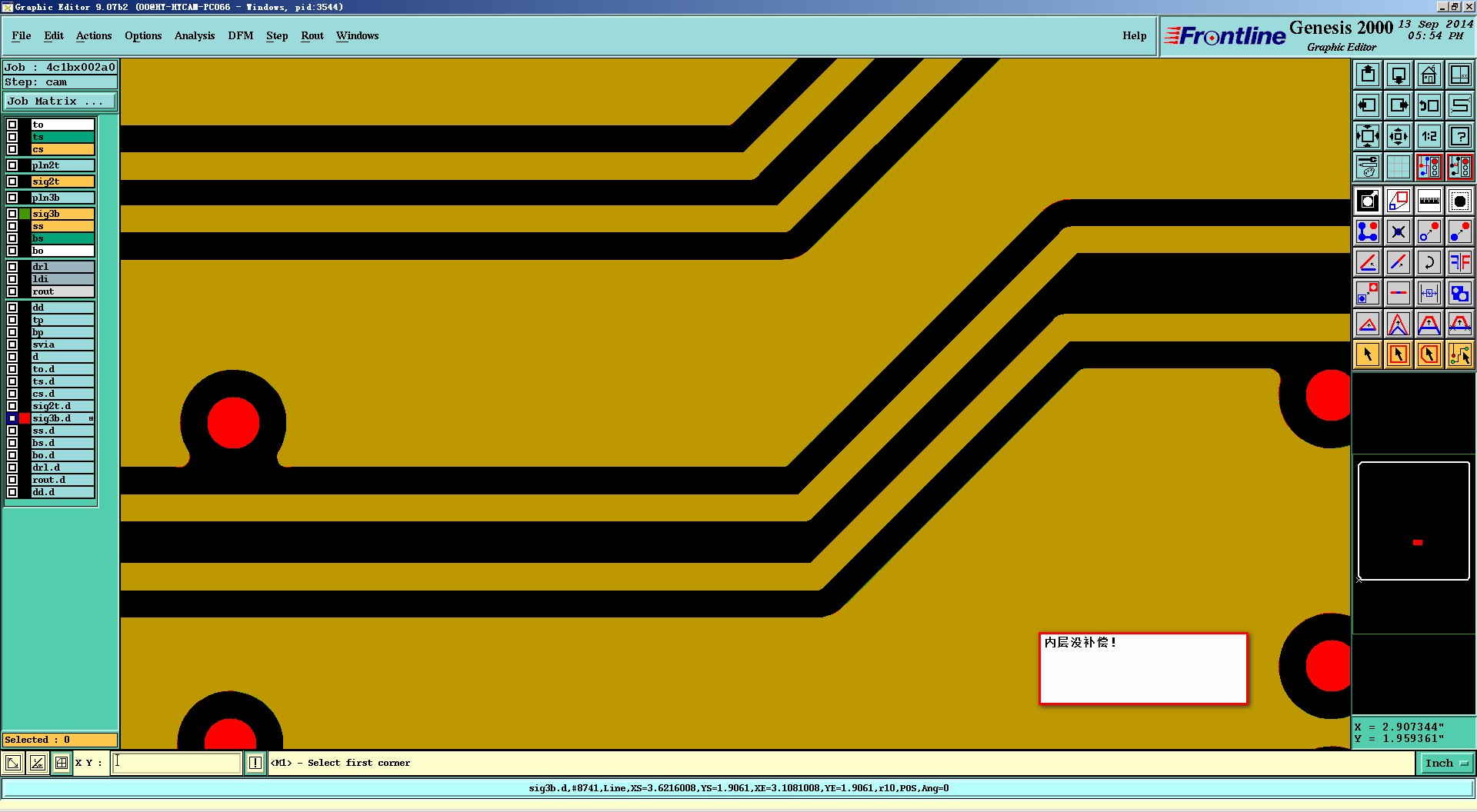Viewport: 1477px width, 812px height.
Task: Toggle the checkbox for layer drl
Action: tap(12, 267)
